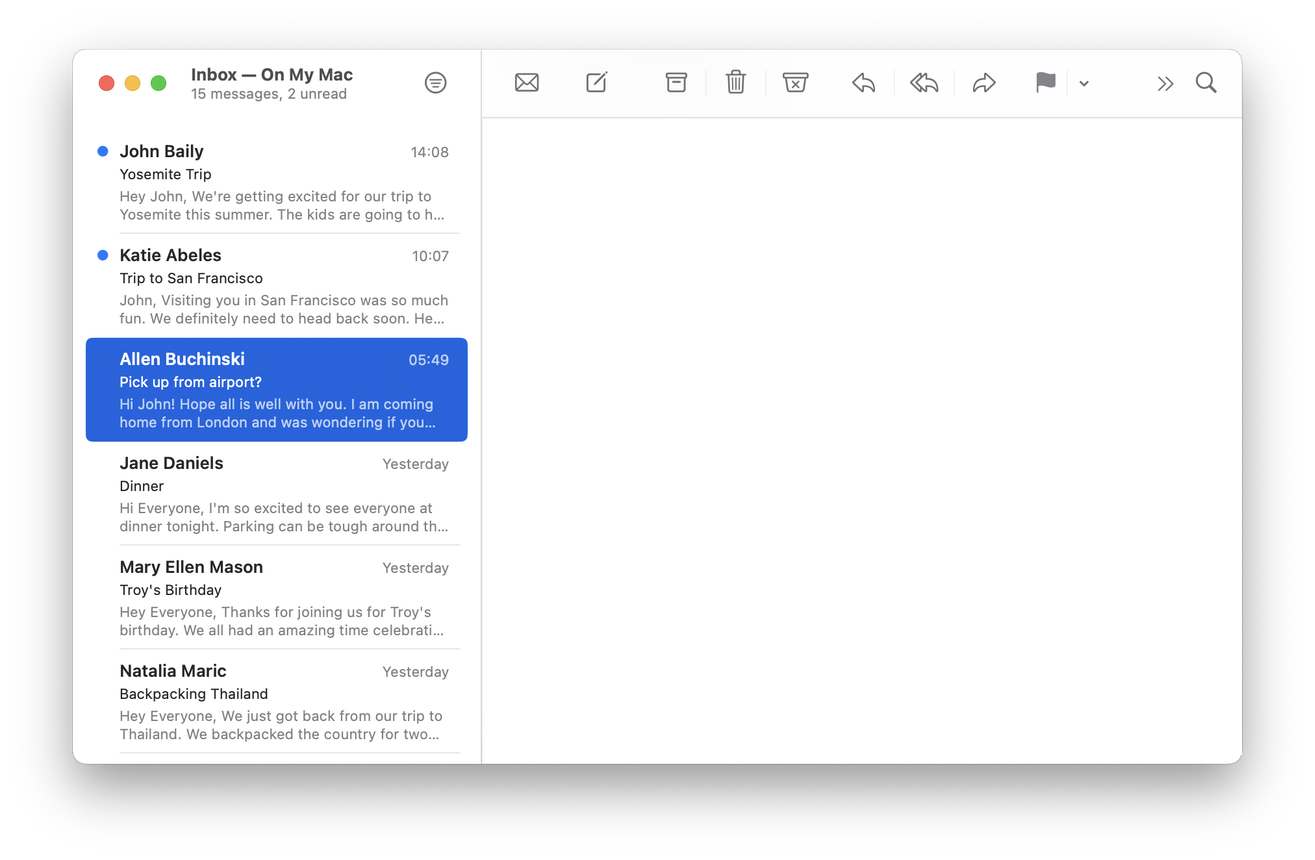Open Katie Abeles Trip to San Francisco email
The height and width of the screenshot is (860, 1315).
pyautogui.click(x=277, y=286)
